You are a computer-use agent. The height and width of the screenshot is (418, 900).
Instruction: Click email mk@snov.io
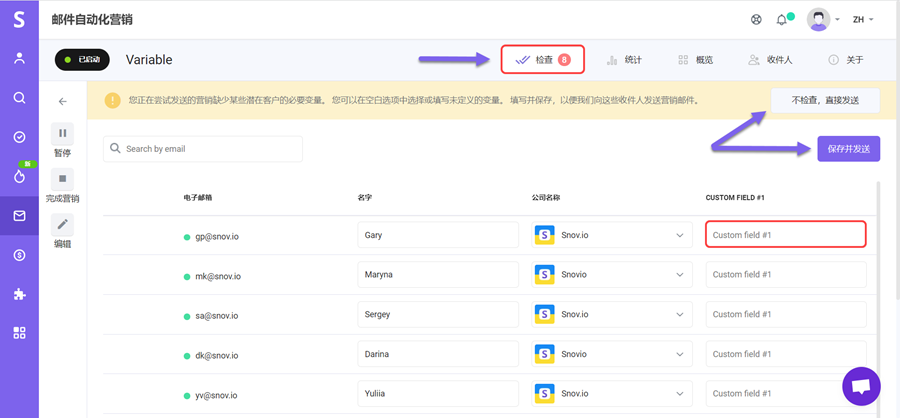(x=218, y=276)
